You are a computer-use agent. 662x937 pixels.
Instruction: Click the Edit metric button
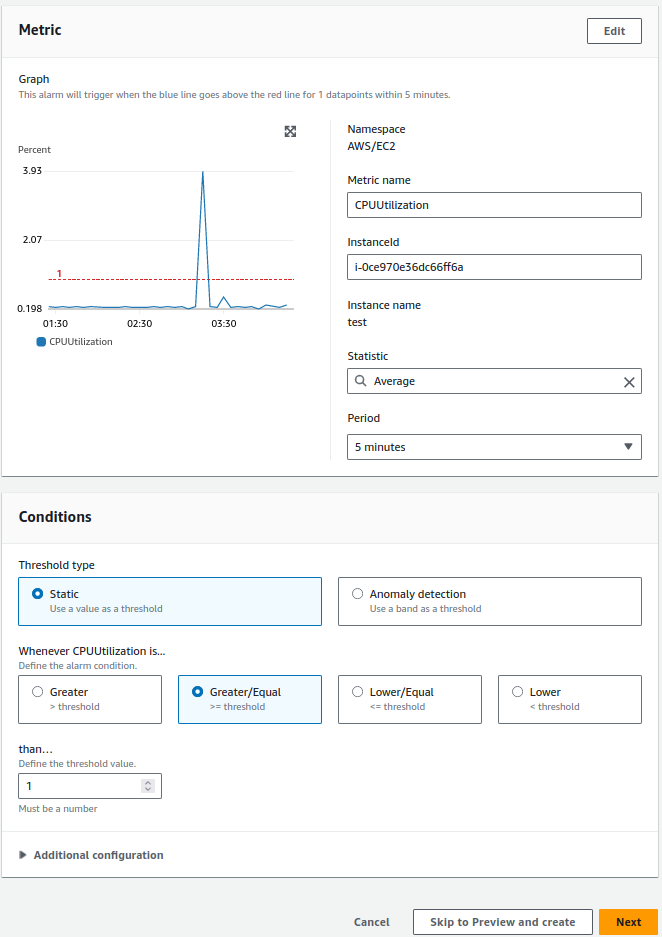pyautogui.click(x=614, y=31)
